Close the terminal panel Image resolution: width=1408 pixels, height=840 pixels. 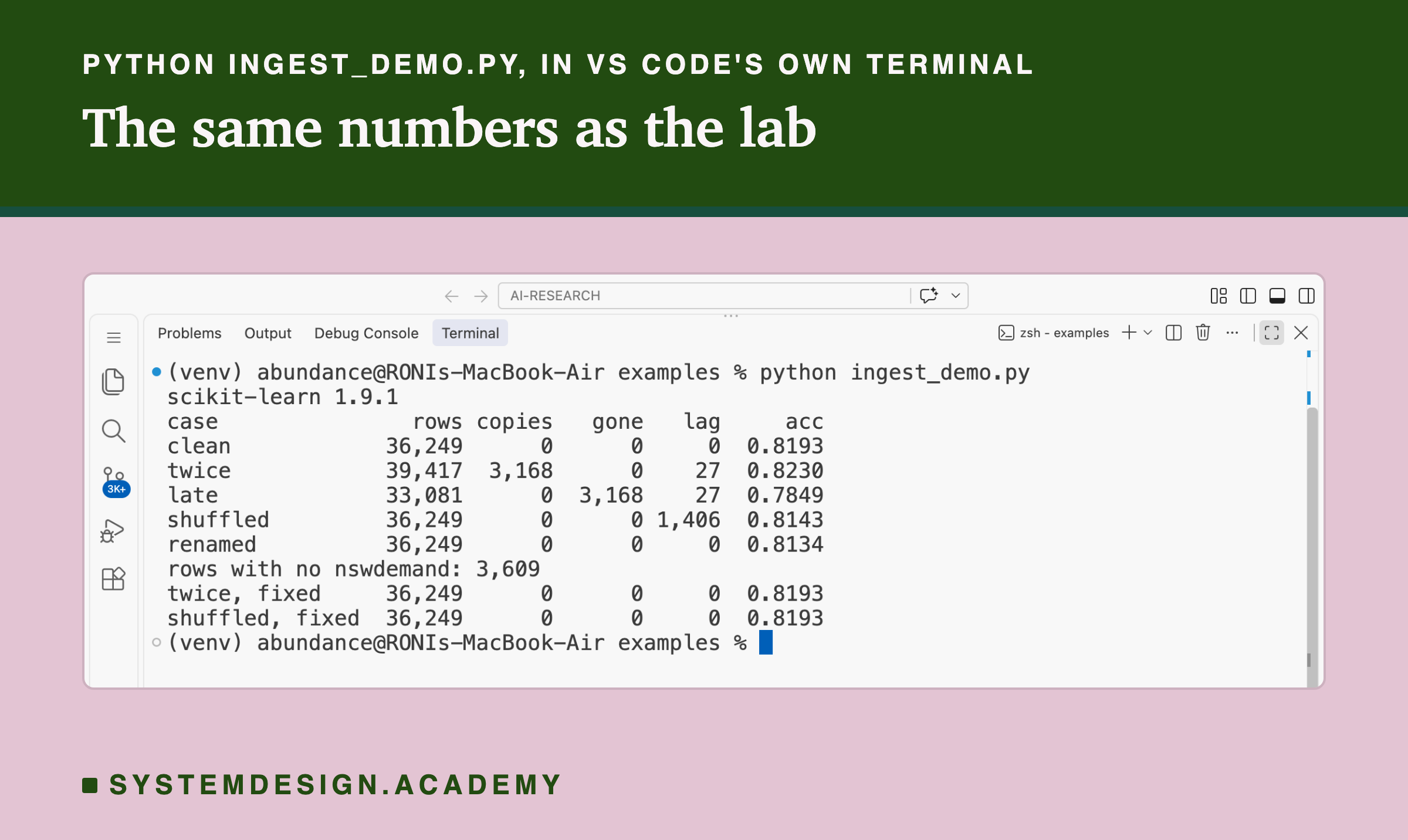(x=1301, y=333)
